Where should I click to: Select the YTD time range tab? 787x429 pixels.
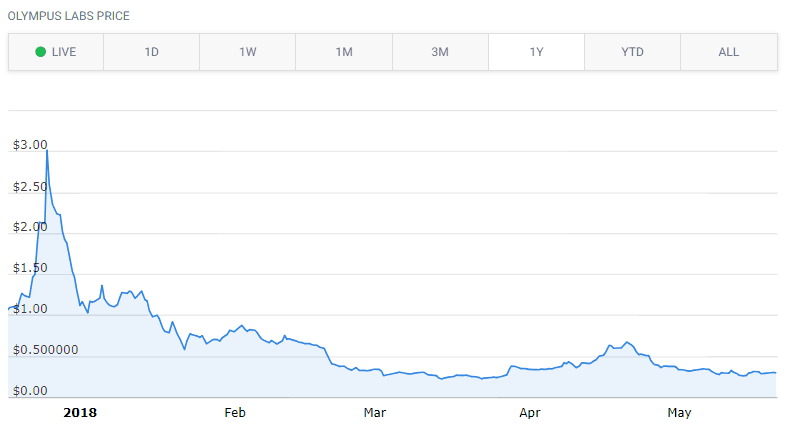(x=632, y=52)
